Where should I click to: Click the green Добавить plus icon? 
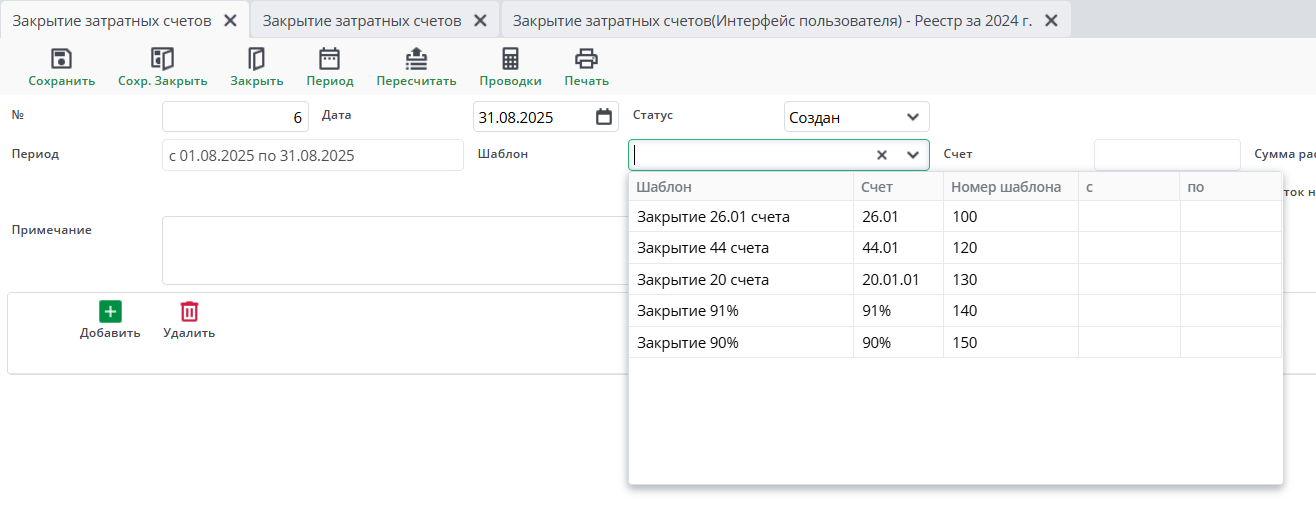pos(110,311)
